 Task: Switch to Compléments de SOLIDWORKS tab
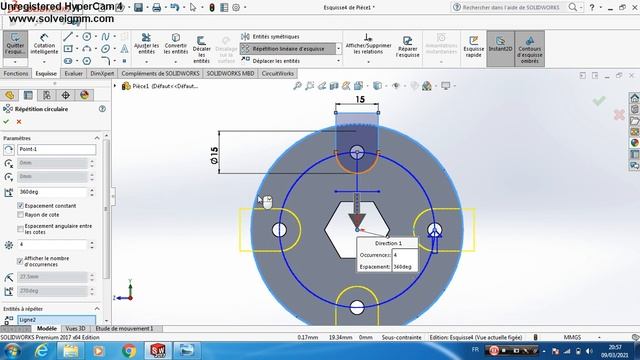click(160, 73)
